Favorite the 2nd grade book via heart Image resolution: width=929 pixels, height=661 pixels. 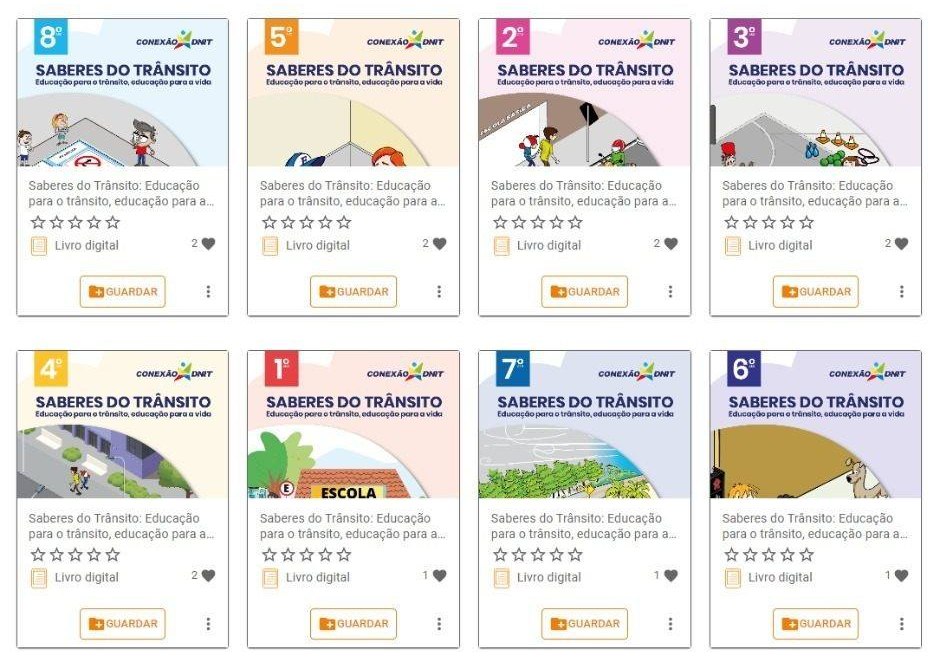pyautogui.click(x=671, y=243)
